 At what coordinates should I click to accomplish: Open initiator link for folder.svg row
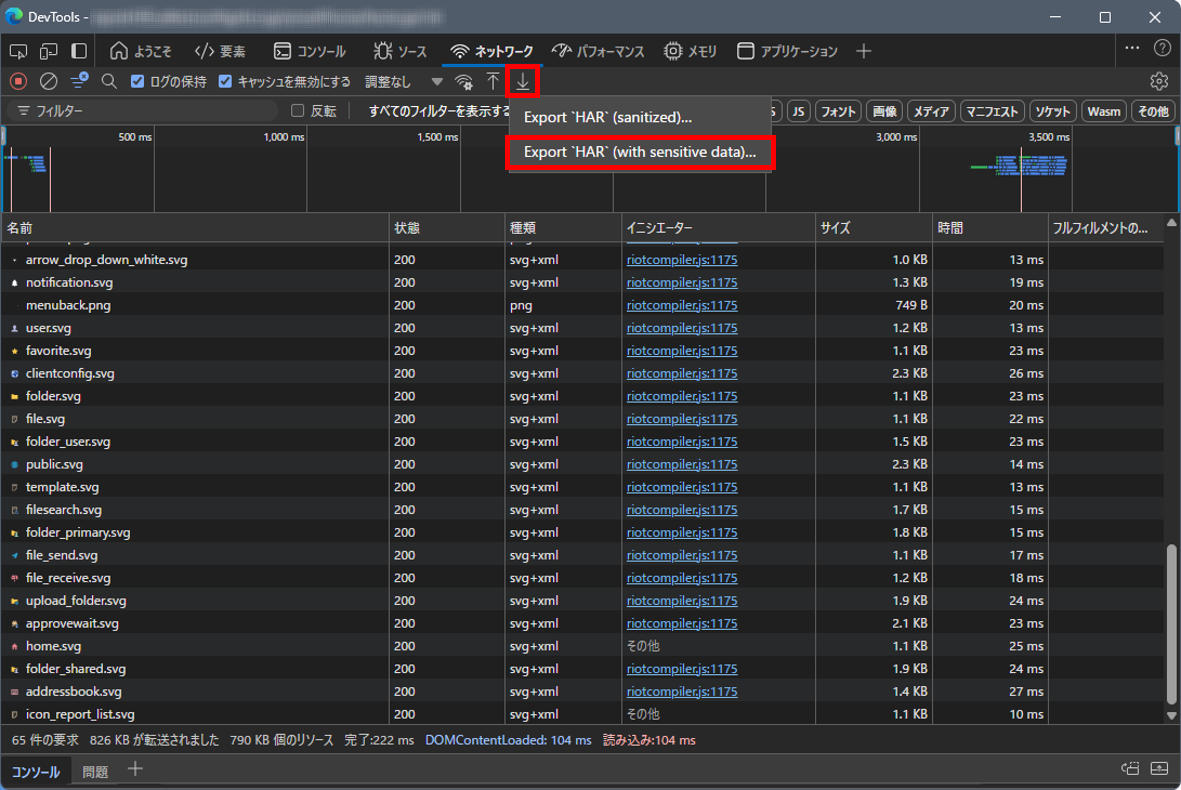[682, 396]
